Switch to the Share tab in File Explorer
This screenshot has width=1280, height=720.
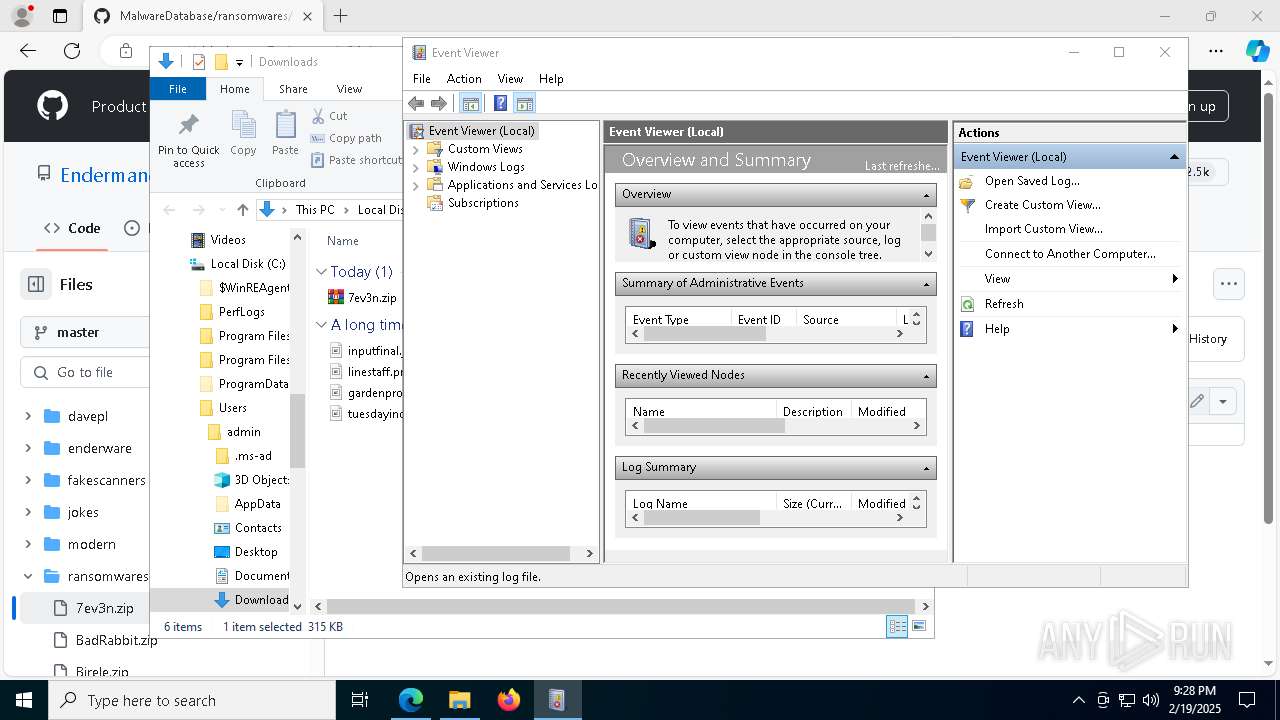293,89
